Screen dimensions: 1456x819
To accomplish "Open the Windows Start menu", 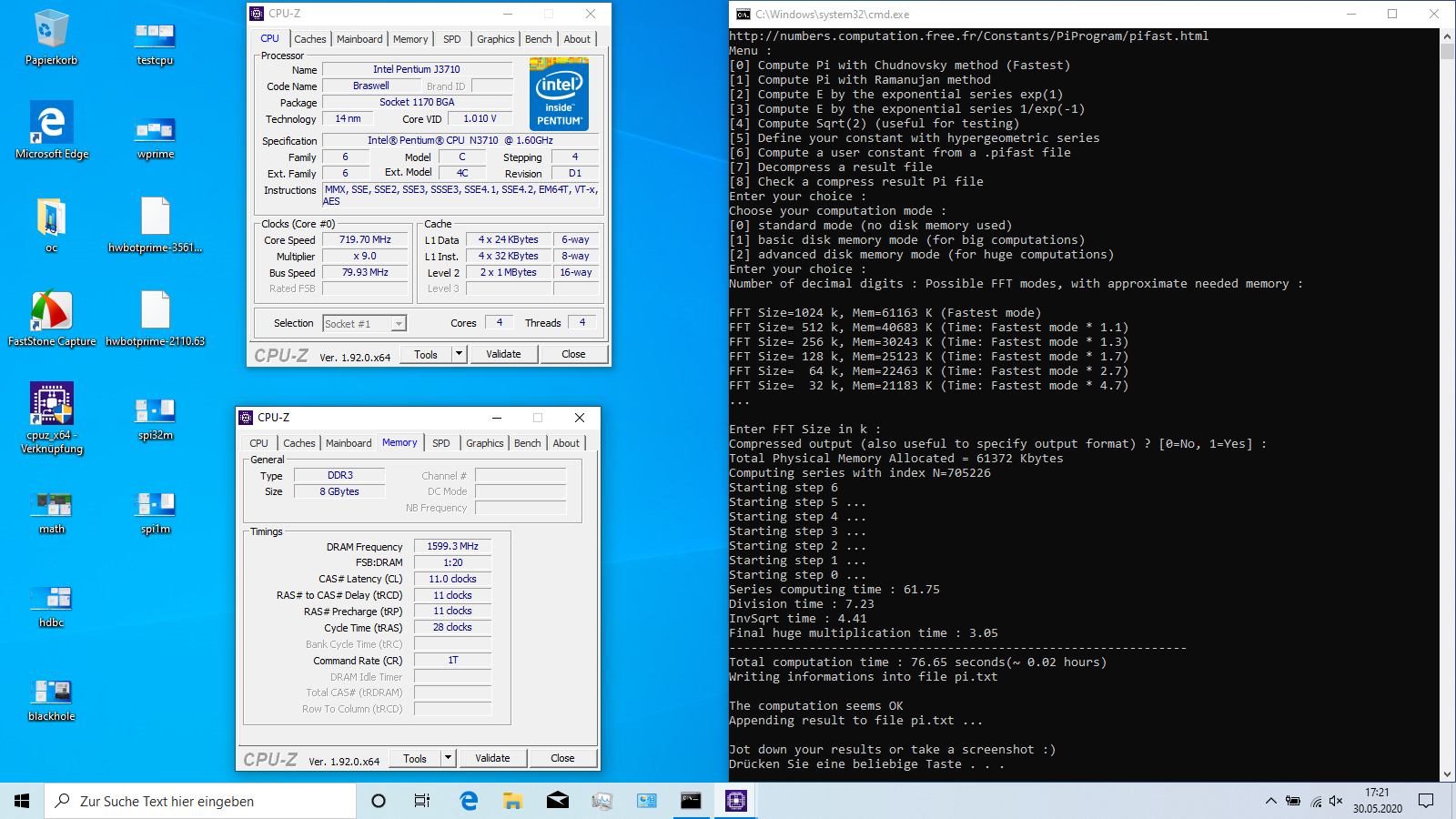I will coord(22,801).
